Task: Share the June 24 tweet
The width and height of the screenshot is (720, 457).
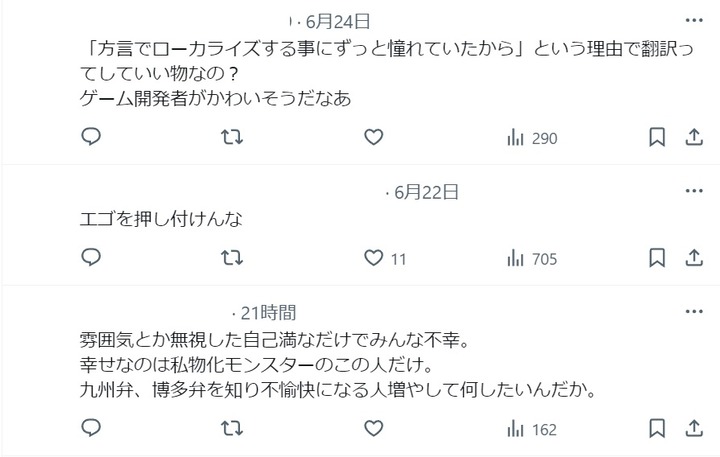Action: pyautogui.click(x=694, y=137)
